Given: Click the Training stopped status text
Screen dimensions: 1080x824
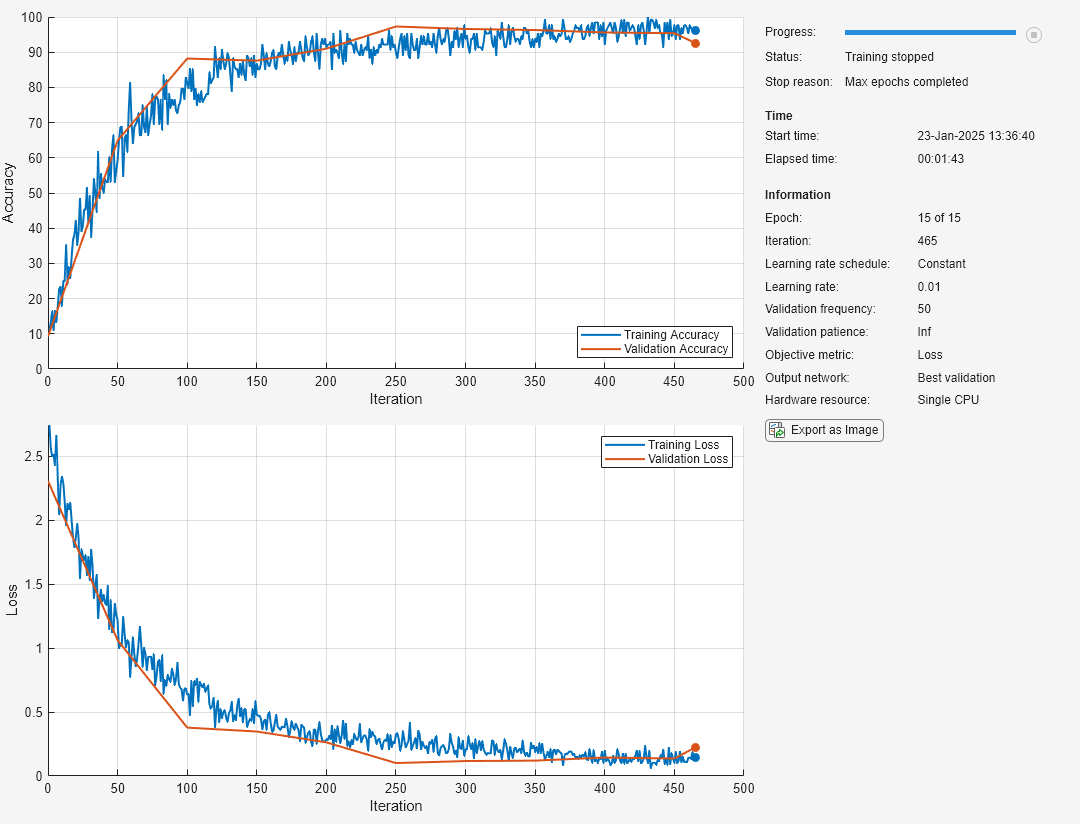Looking at the screenshot, I should (889, 57).
